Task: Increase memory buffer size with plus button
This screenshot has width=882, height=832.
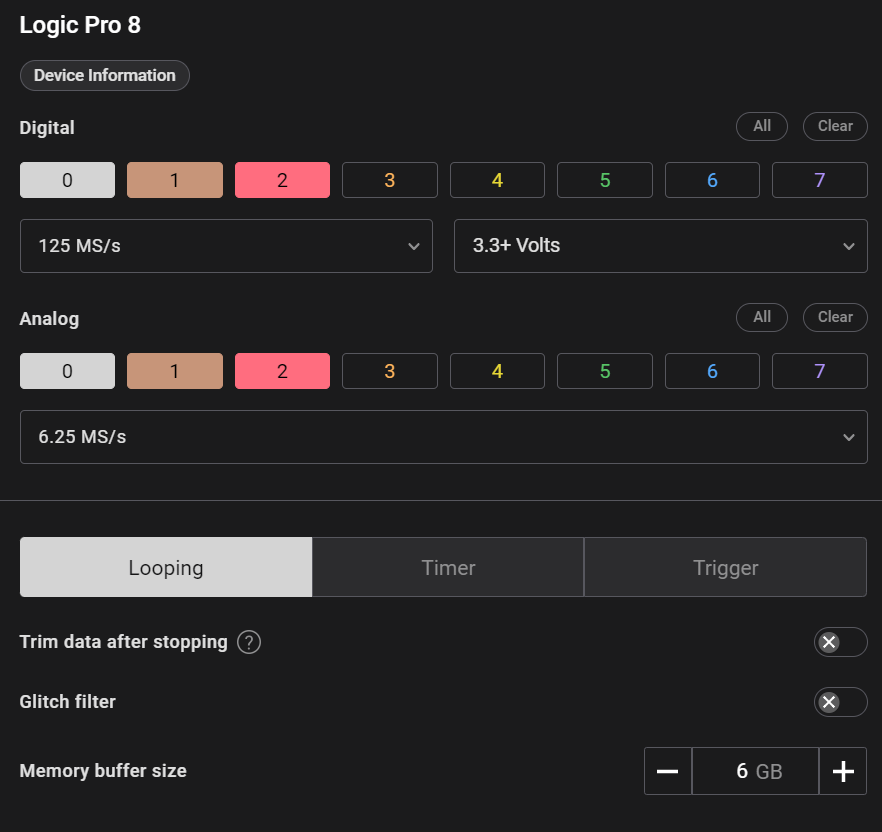Action: point(843,771)
